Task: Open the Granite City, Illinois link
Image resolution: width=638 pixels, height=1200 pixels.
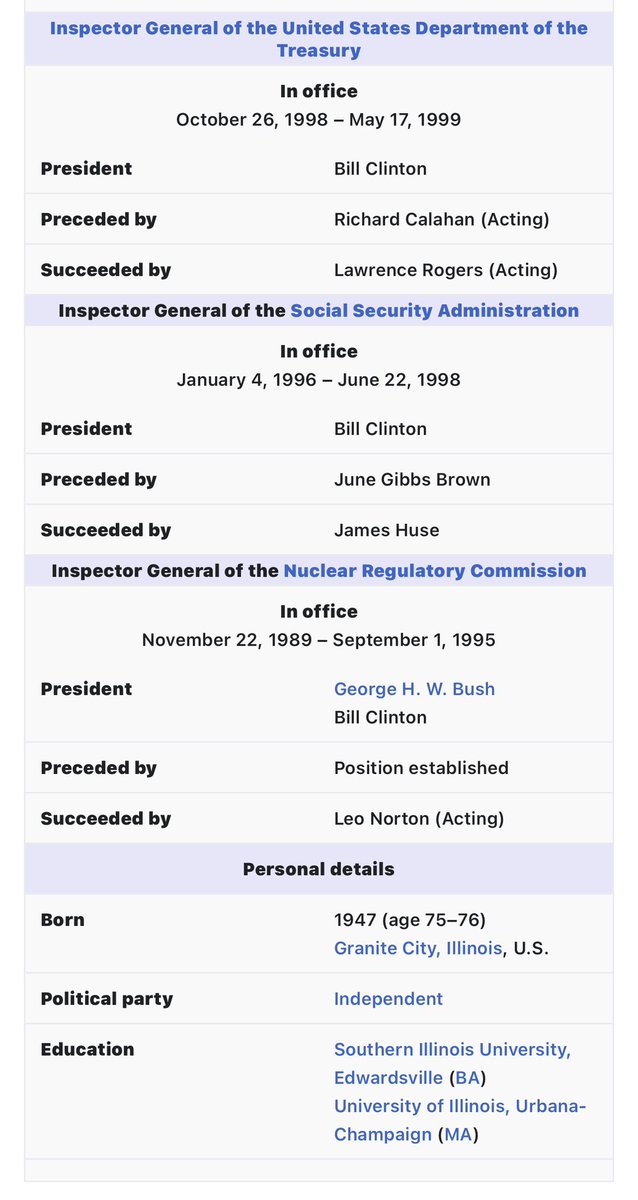Action: tap(418, 948)
